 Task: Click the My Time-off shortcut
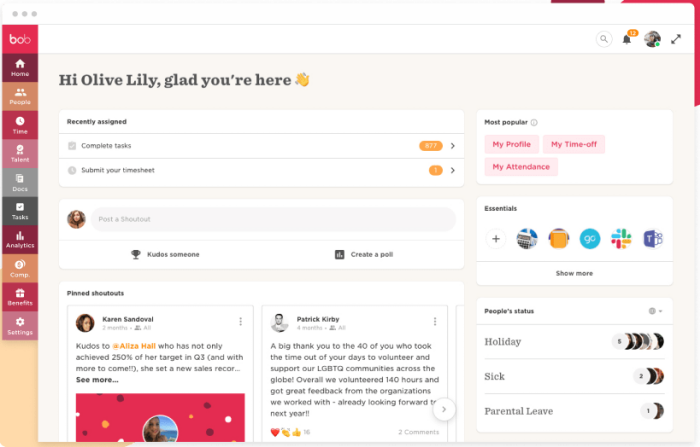[574, 144]
